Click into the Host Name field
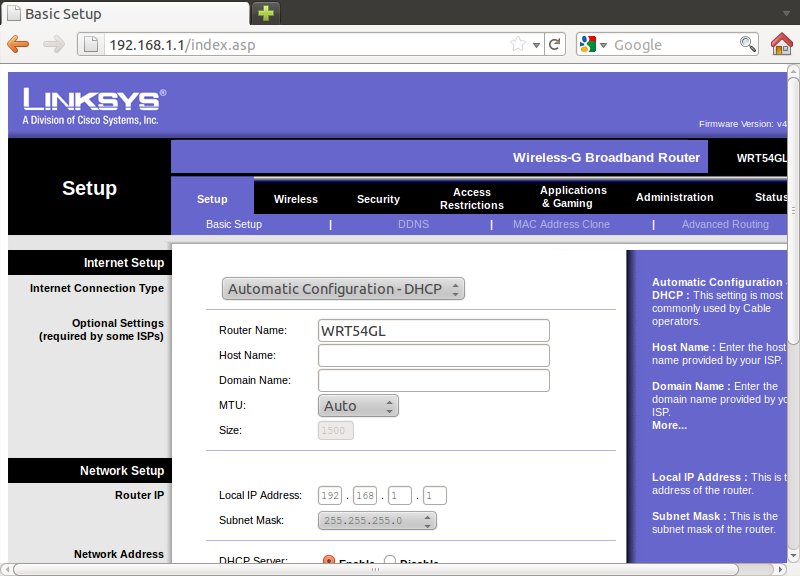 [433, 356]
